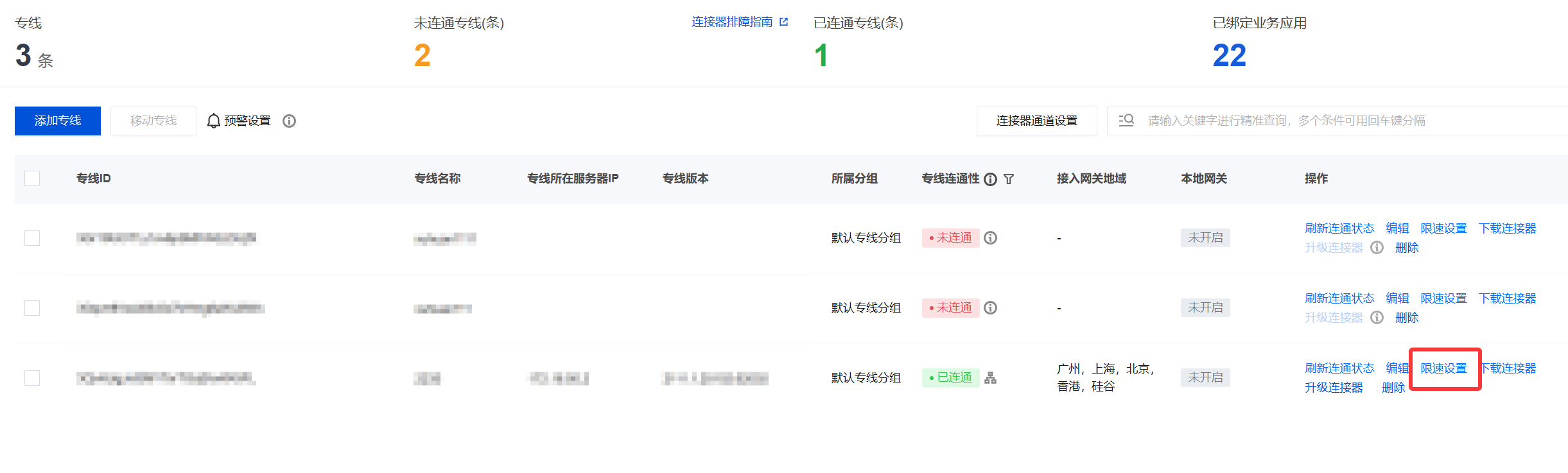1568x473 pixels.
Task: Click 升级连接器 in the third row
Action: click(1334, 388)
